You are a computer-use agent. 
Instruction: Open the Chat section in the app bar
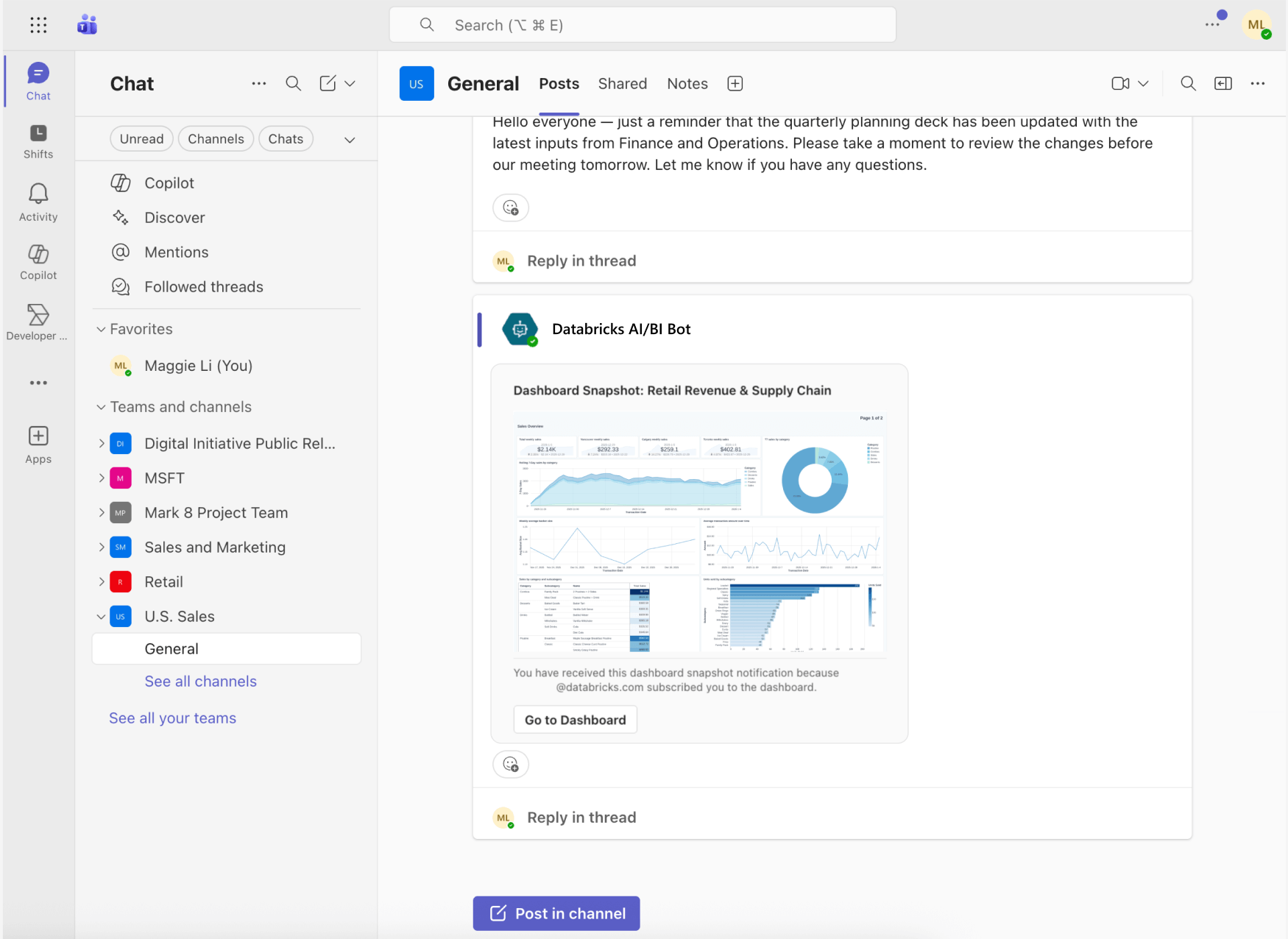[38, 79]
